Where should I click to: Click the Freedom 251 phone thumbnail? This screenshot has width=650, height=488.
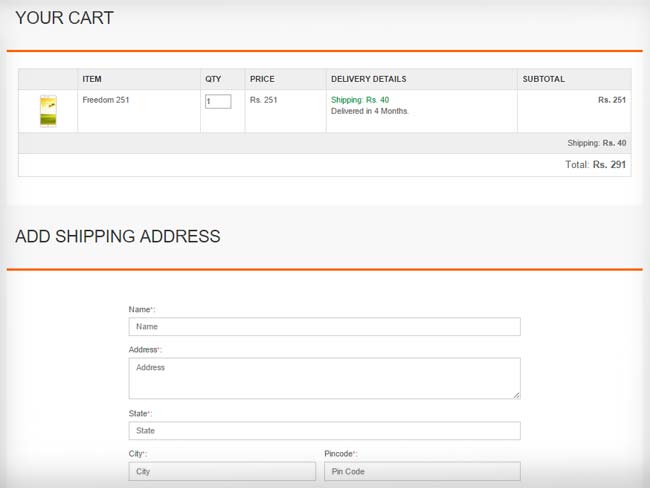48,111
